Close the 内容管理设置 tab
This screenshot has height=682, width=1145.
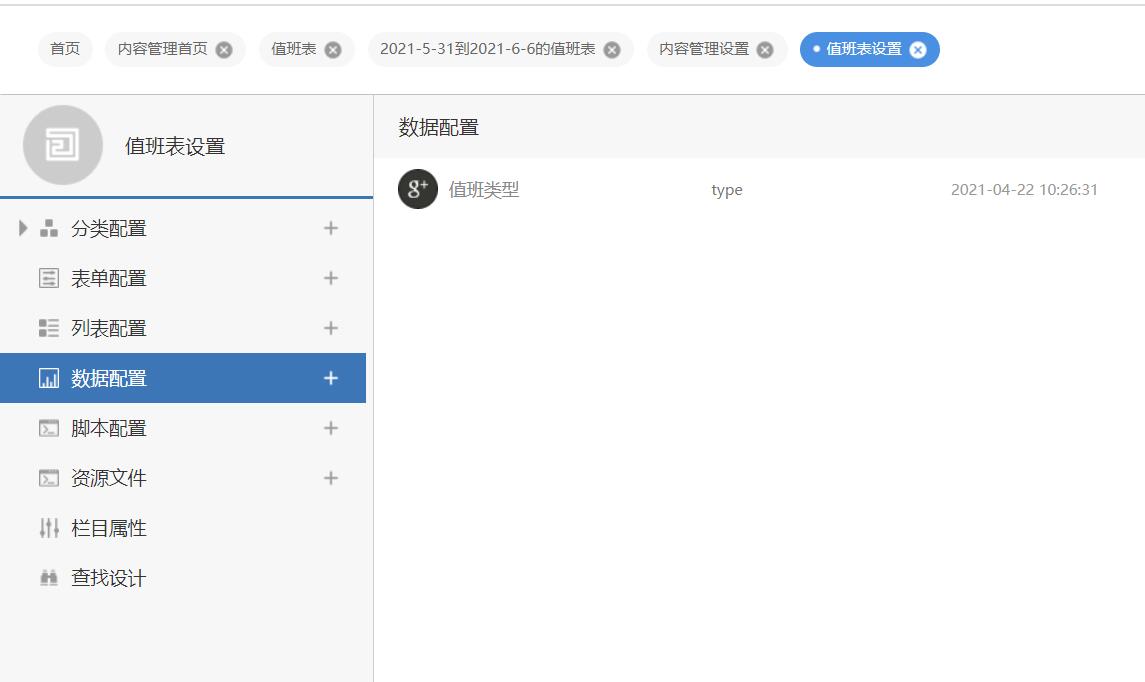765,50
